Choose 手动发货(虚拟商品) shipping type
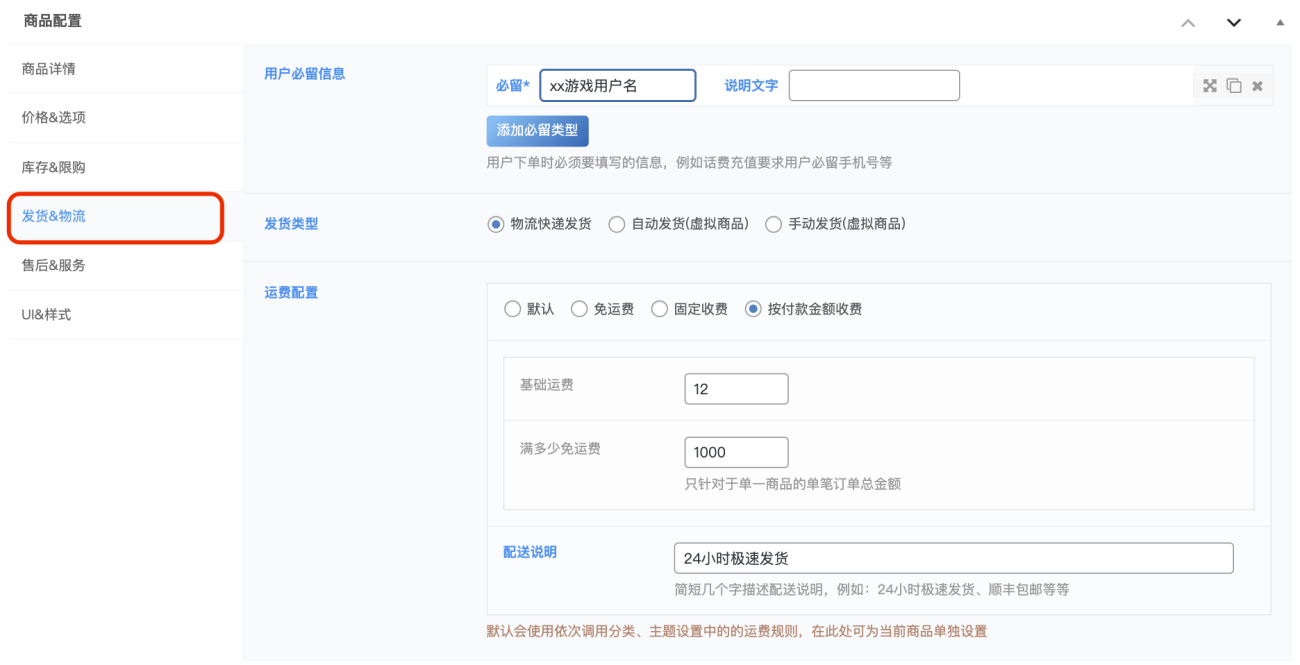1300x665 pixels. click(773, 224)
